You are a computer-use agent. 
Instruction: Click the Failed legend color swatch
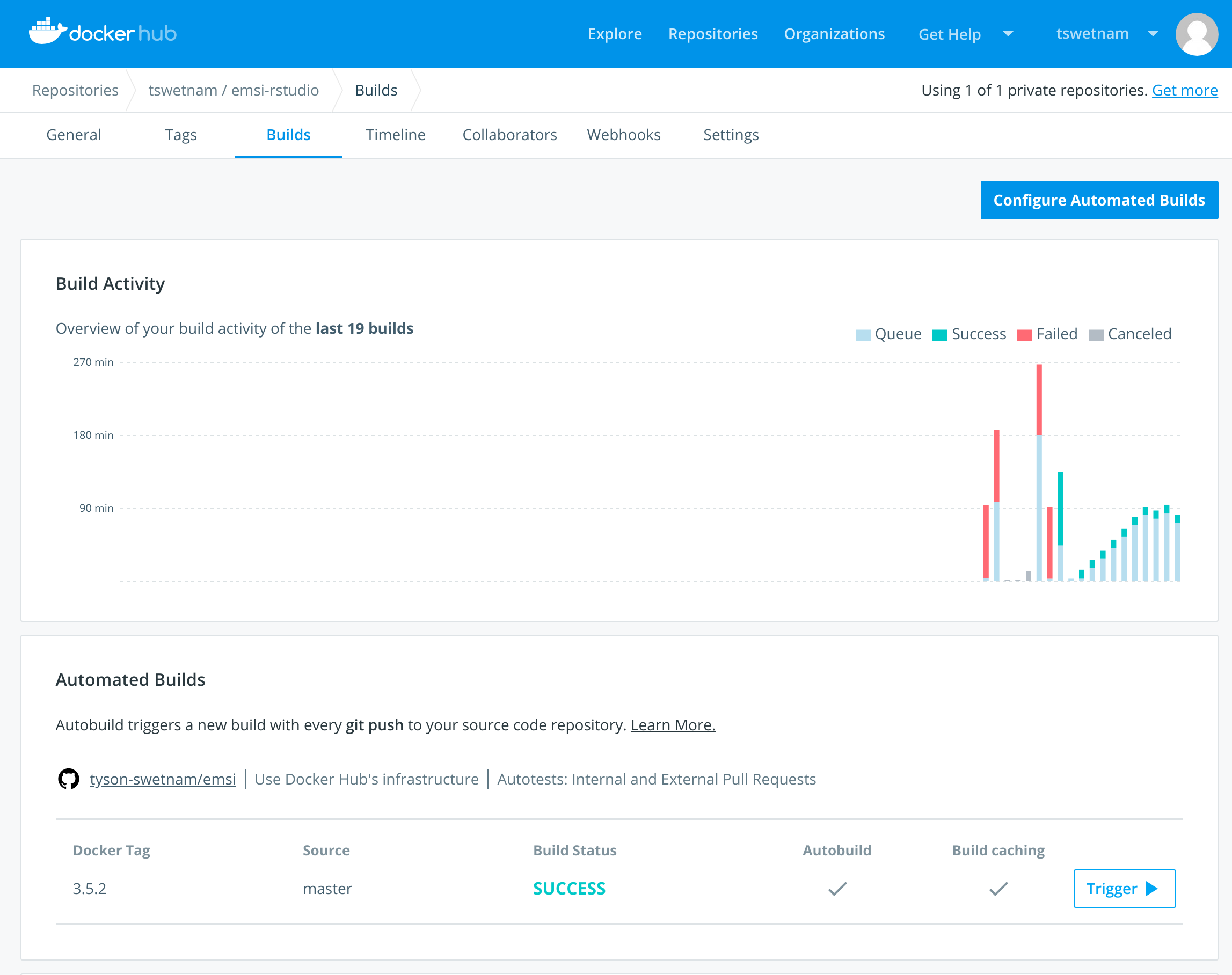point(1025,335)
